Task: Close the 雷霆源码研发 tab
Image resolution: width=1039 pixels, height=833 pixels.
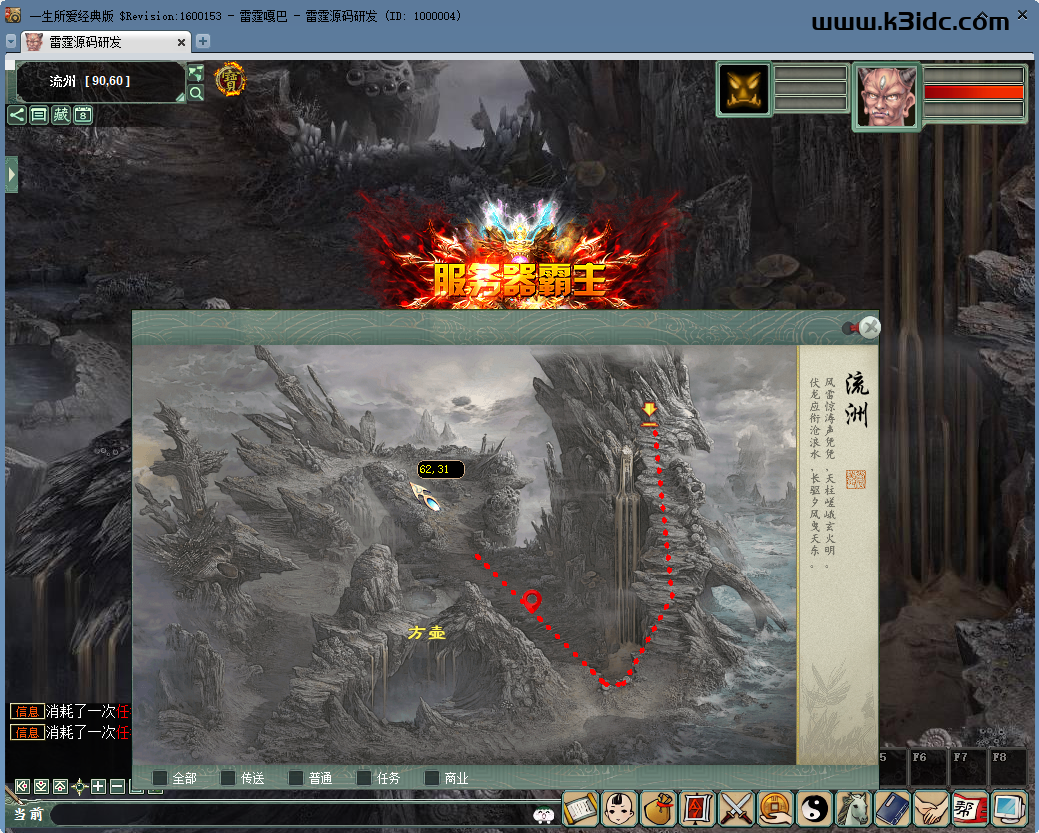Action: [x=181, y=42]
